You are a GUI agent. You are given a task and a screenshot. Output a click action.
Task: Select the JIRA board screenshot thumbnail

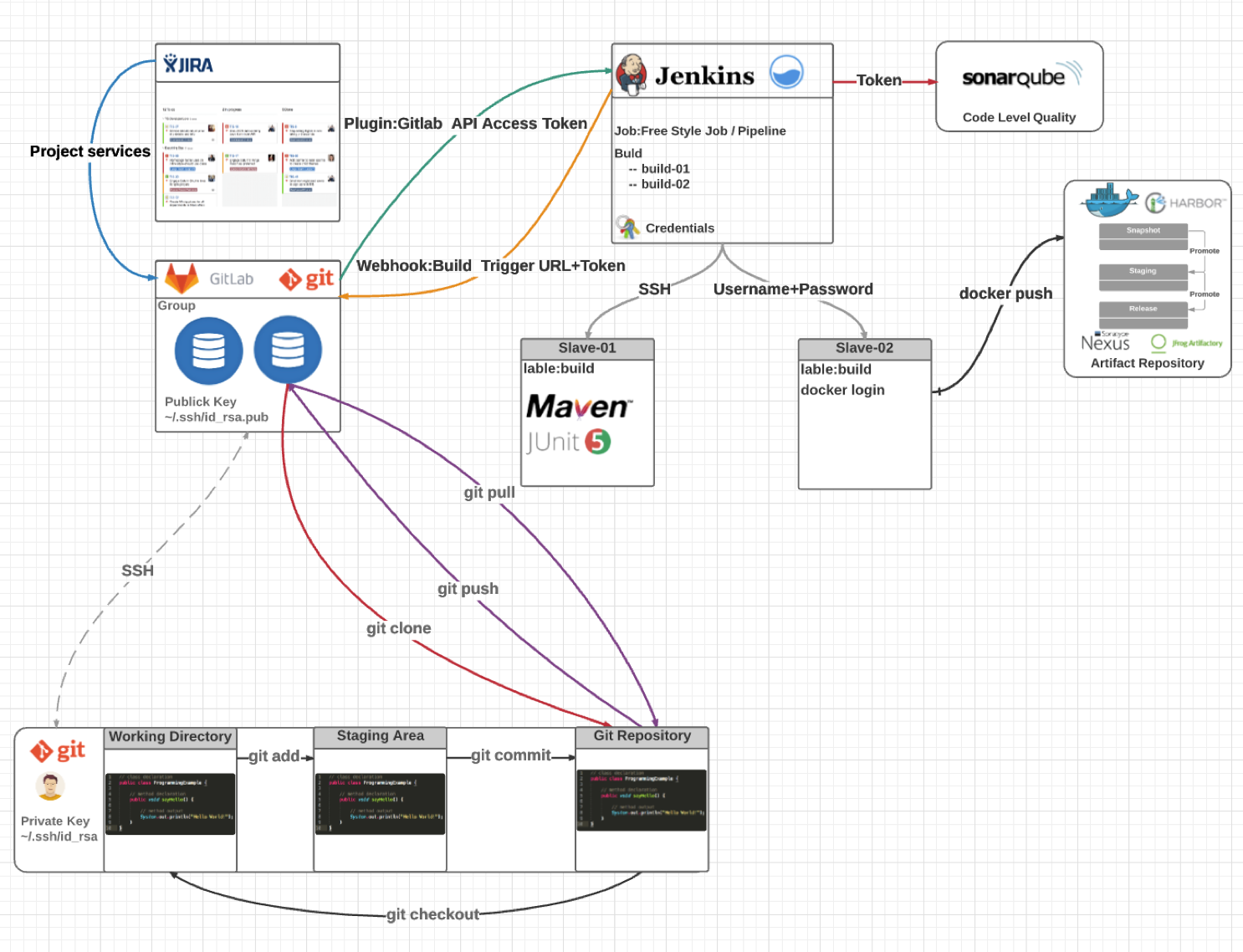pyautogui.click(x=248, y=156)
